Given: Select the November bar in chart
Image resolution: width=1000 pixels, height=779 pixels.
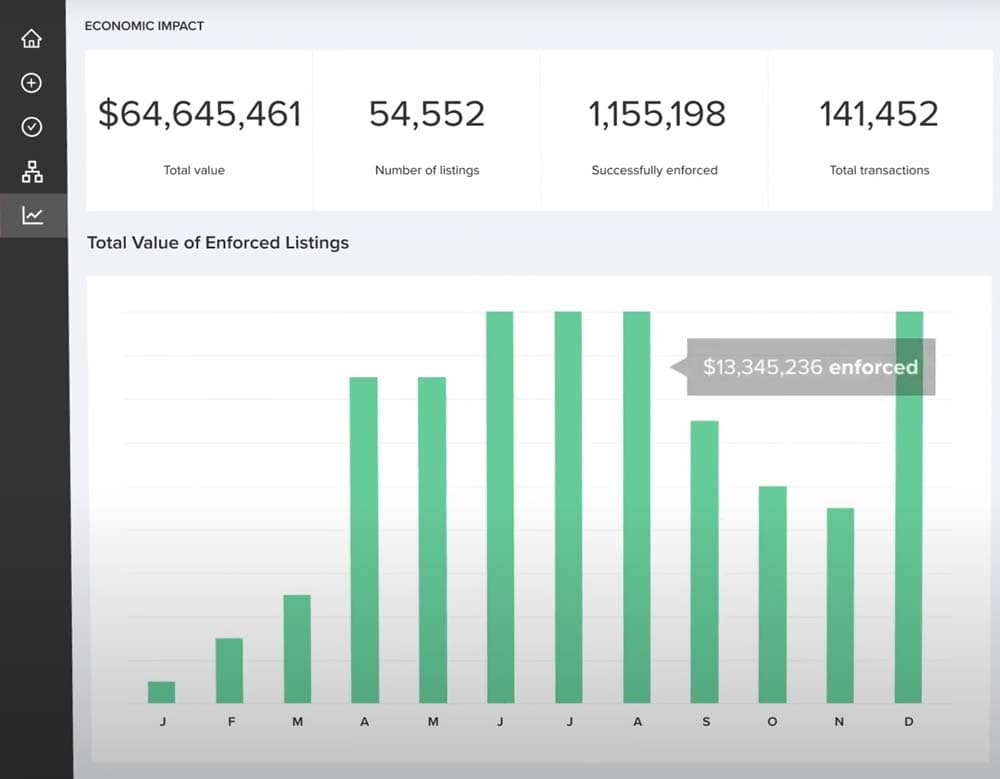Looking at the screenshot, I should pos(840,605).
